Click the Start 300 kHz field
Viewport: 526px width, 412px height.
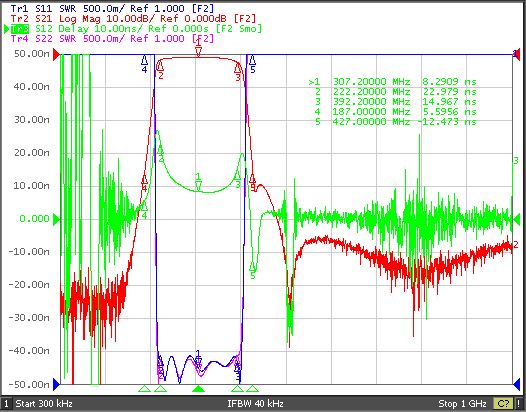(44, 403)
